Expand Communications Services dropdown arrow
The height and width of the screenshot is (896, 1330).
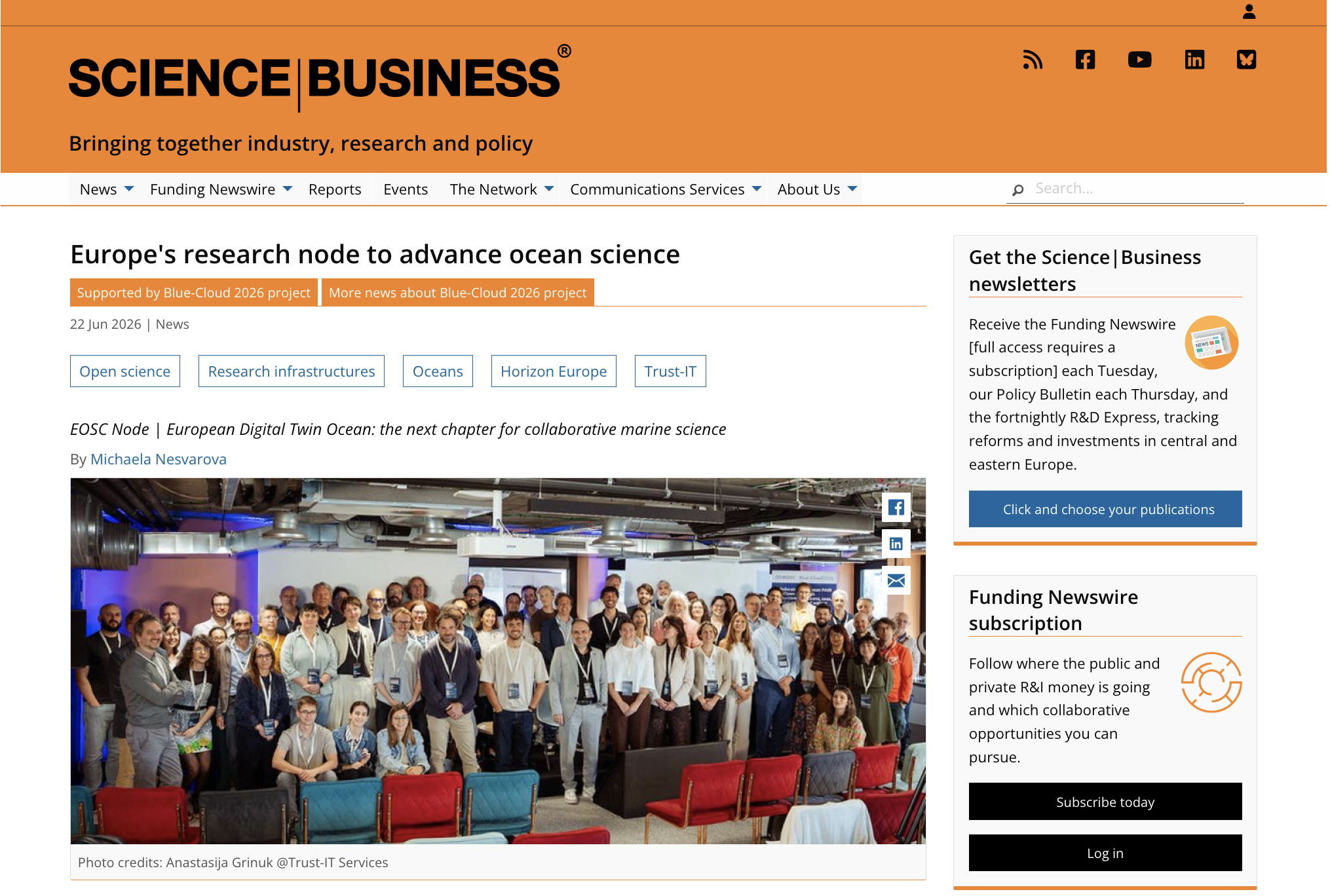pyautogui.click(x=757, y=189)
